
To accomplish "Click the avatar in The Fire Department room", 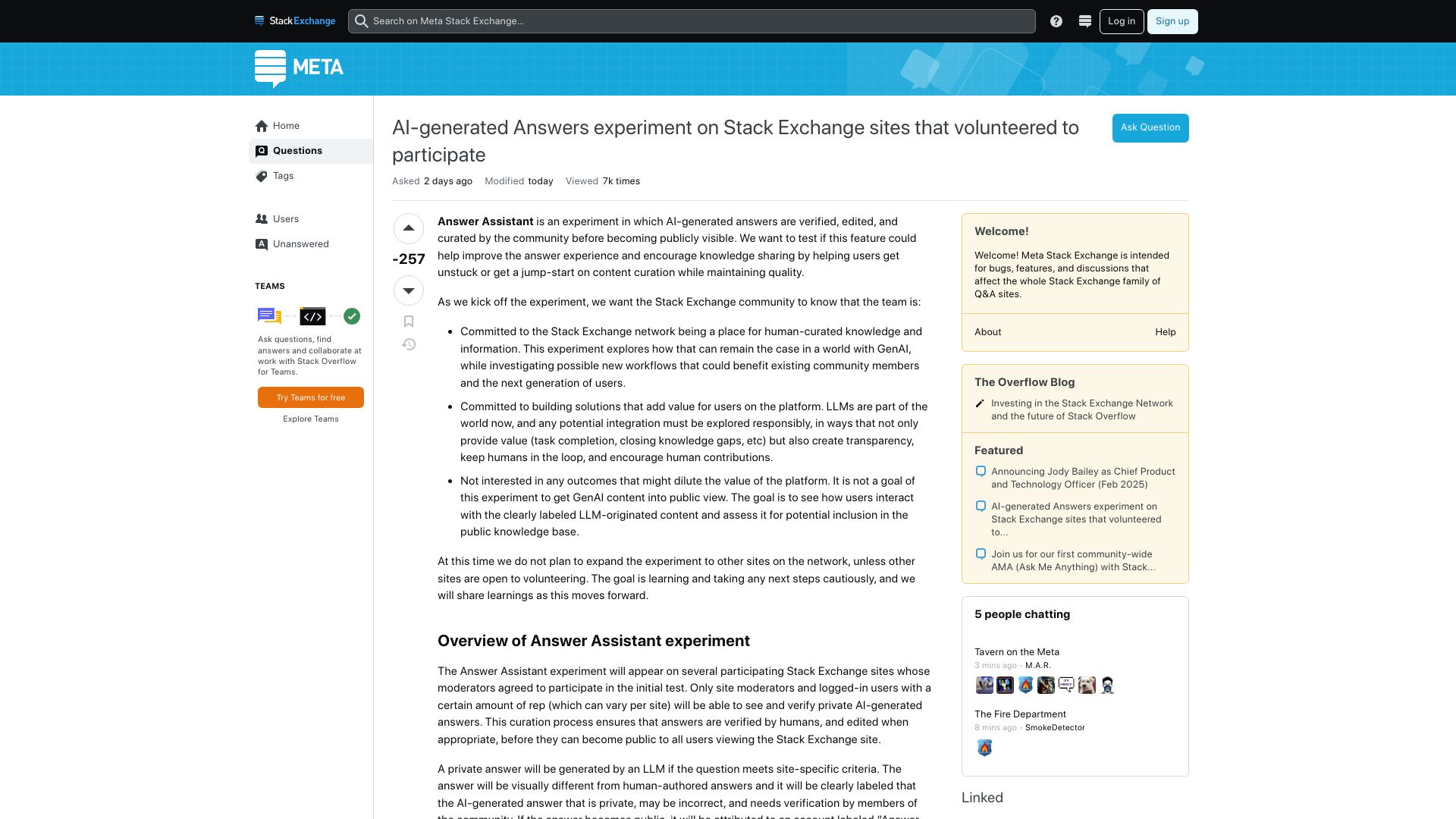I will point(984,748).
